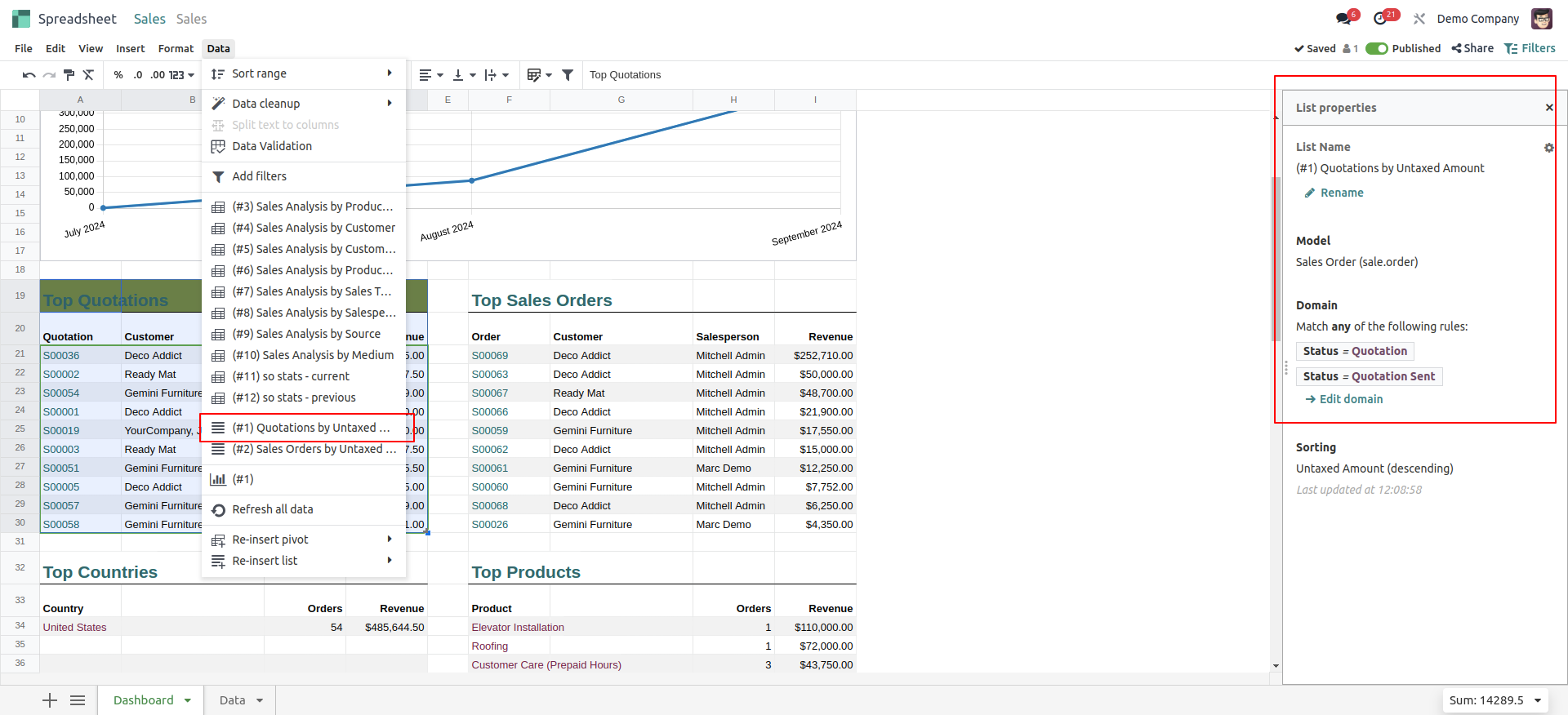Open text wrapping dropdown
The image size is (1568, 715).
[x=496, y=75]
